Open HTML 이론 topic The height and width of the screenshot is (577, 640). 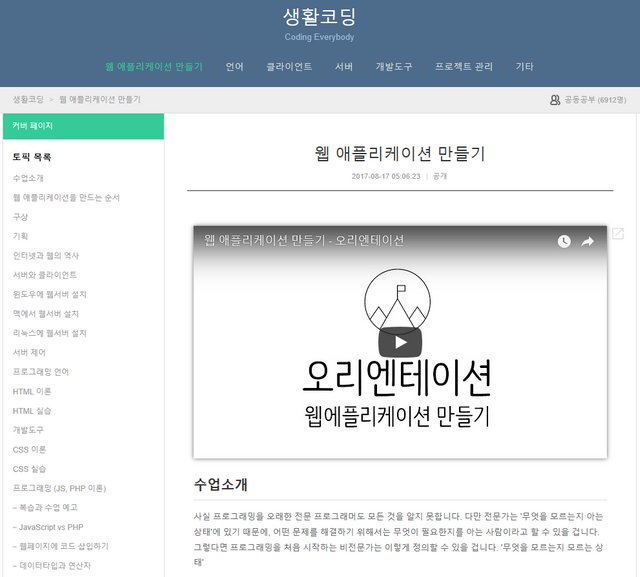tap(32, 392)
